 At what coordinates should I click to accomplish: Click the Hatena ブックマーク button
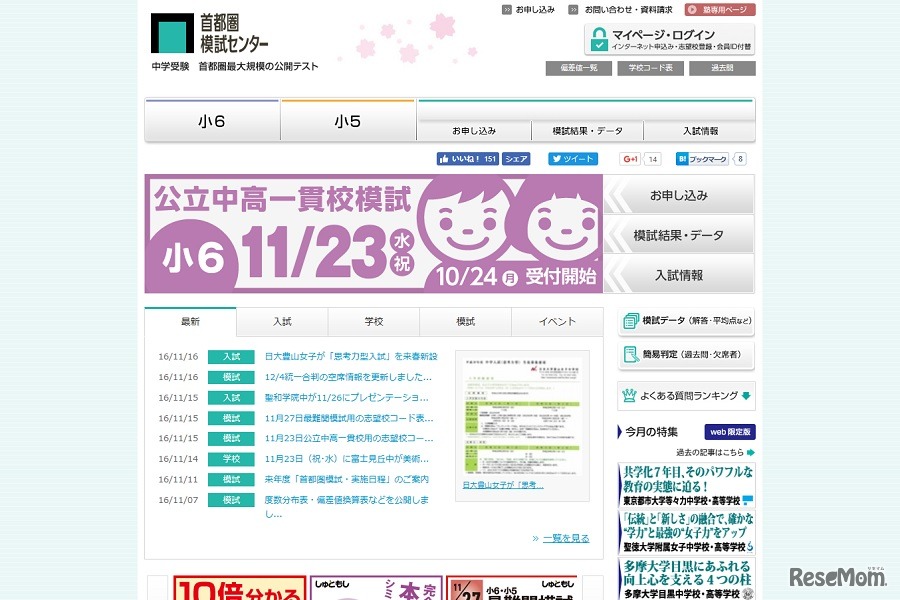point(702,159)
